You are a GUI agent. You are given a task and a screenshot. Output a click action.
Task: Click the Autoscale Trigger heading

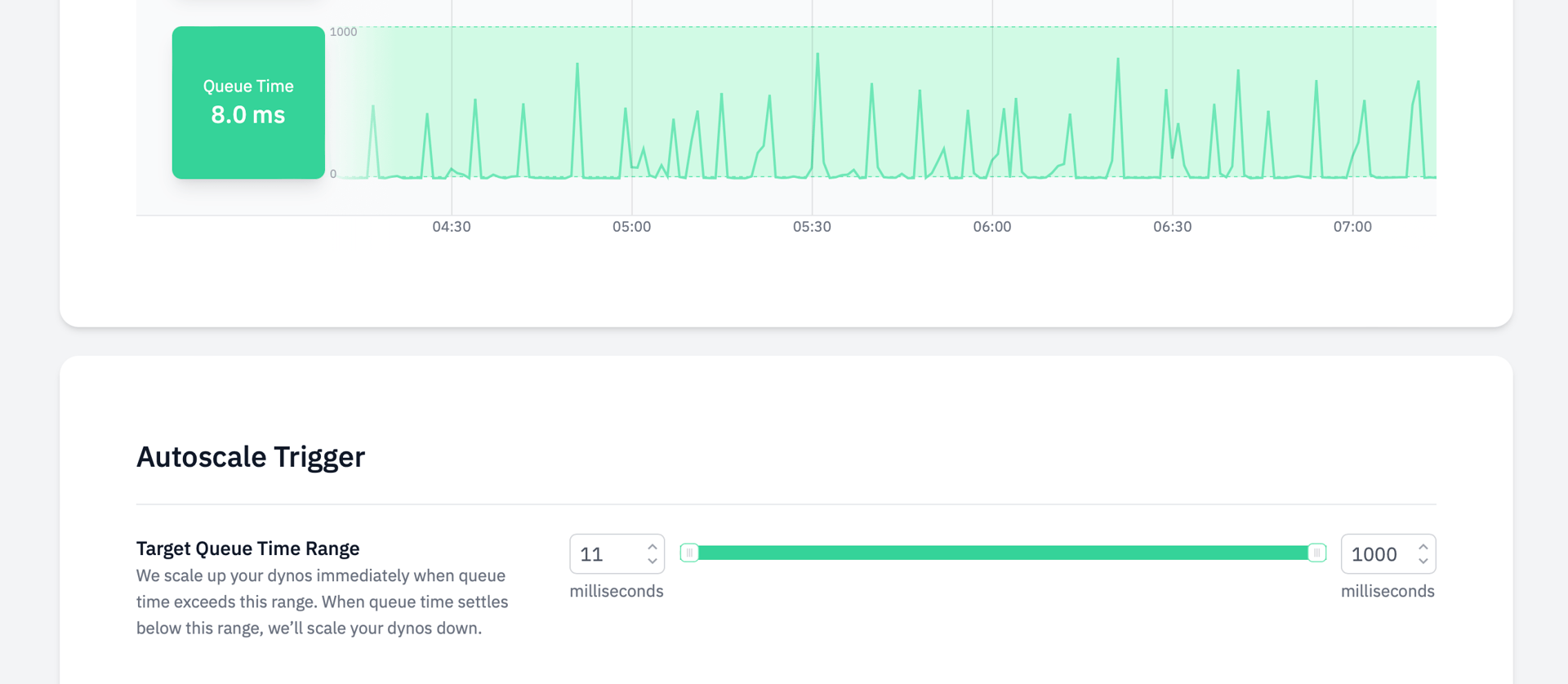251,457
